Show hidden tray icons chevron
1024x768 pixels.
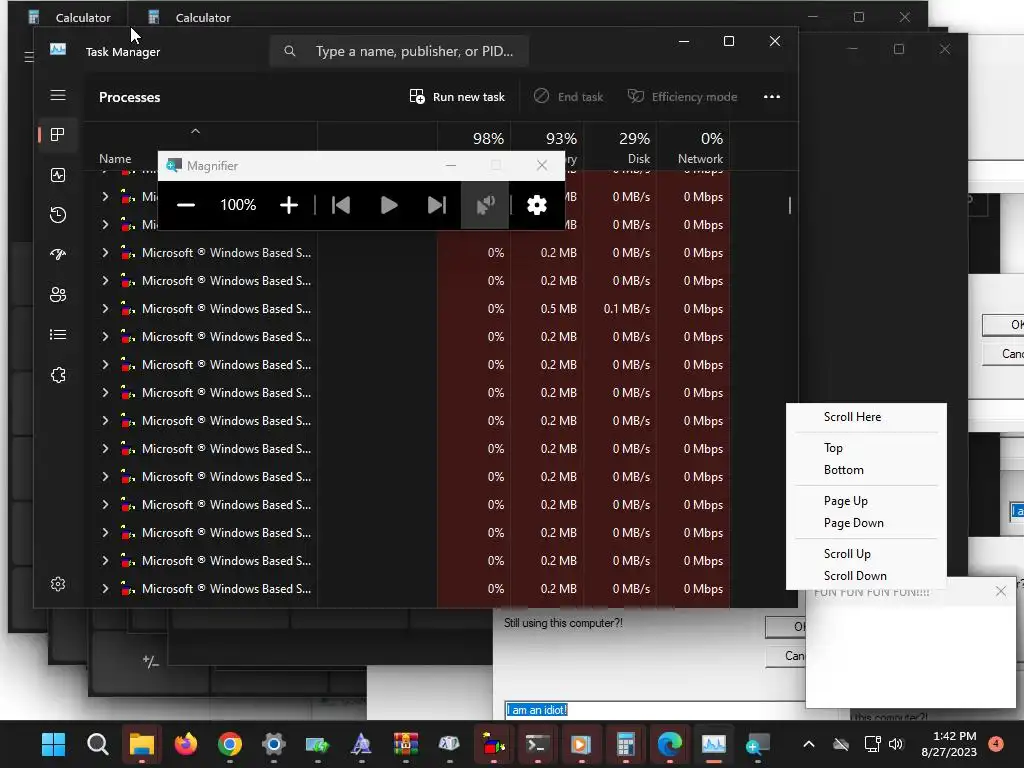click(x=808, y=744)
